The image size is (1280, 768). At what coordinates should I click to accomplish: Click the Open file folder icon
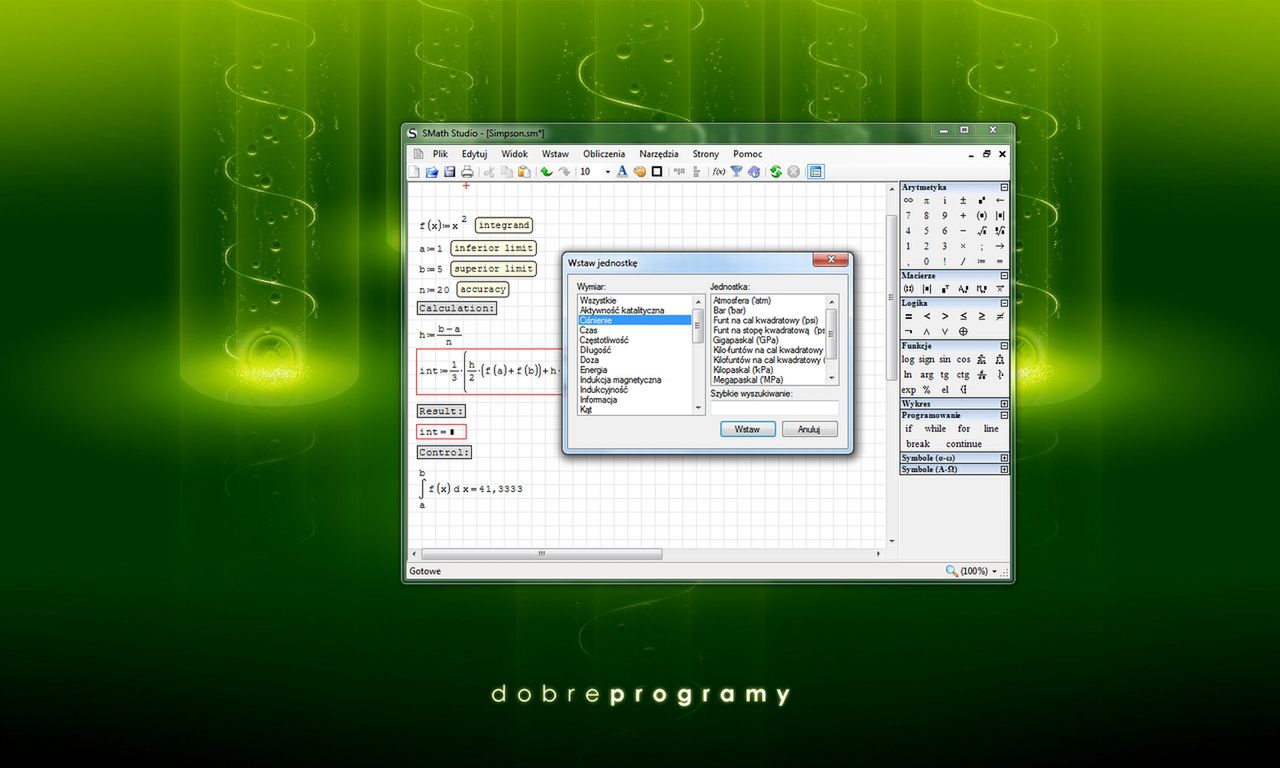pos(432,172)
